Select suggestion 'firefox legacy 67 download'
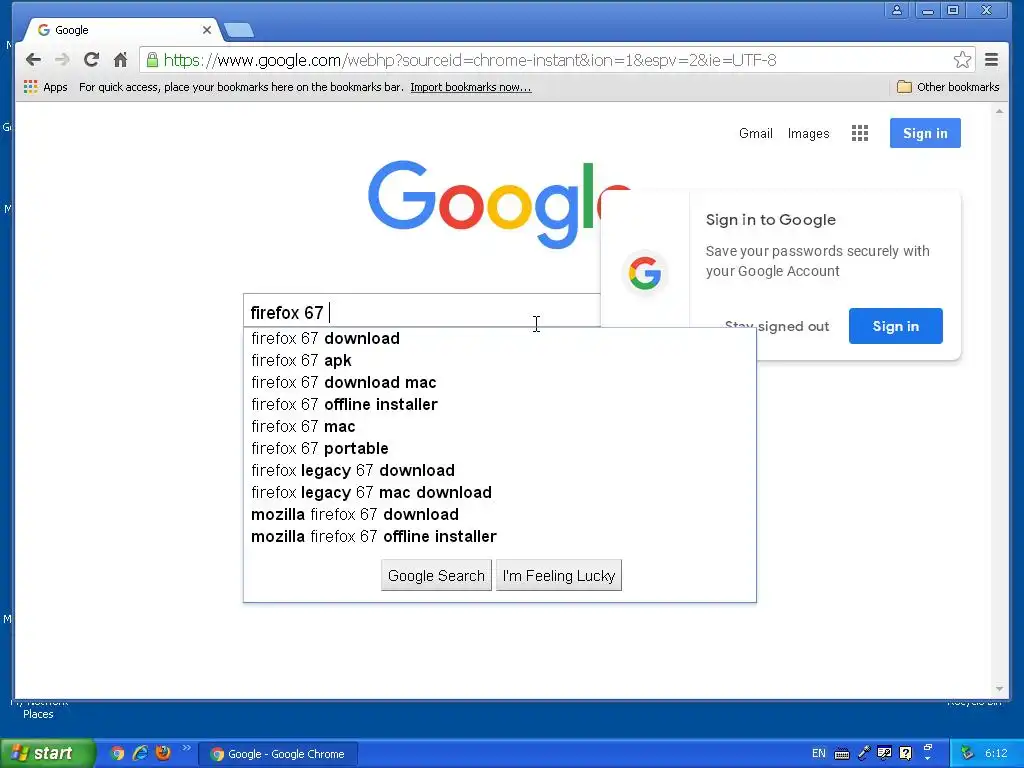The height and width of the screenshot is (768, 1024). [x=500, y=470]
